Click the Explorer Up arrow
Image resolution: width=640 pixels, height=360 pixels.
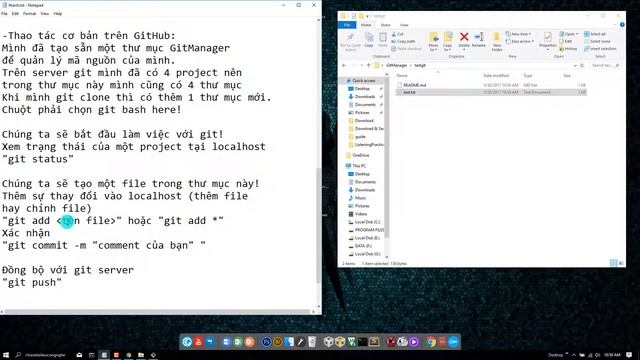[x=369, y=66]
